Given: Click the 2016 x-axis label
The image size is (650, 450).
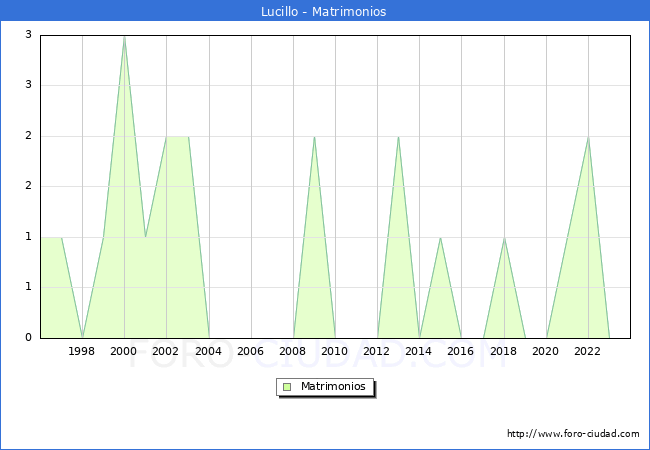Looking at the screenshot, I should pyautogui.click(x=461, y=351).
